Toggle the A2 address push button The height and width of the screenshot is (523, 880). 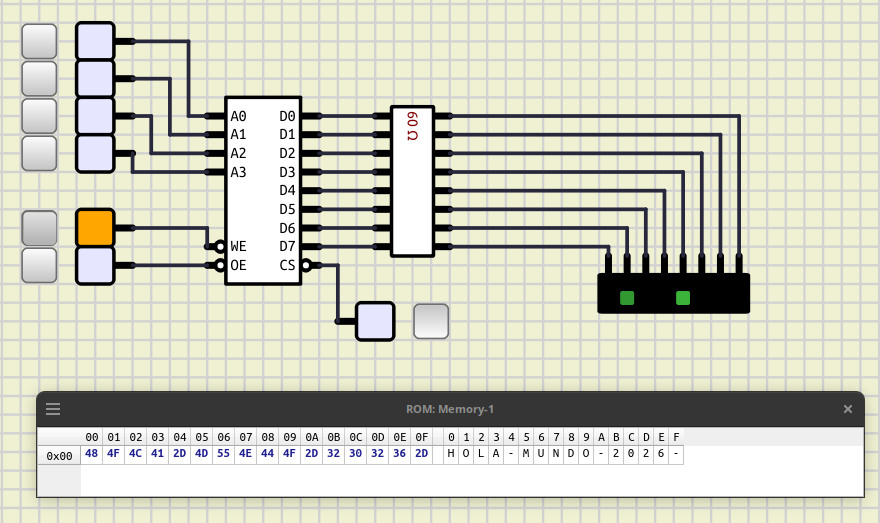(x=39, y=116)
